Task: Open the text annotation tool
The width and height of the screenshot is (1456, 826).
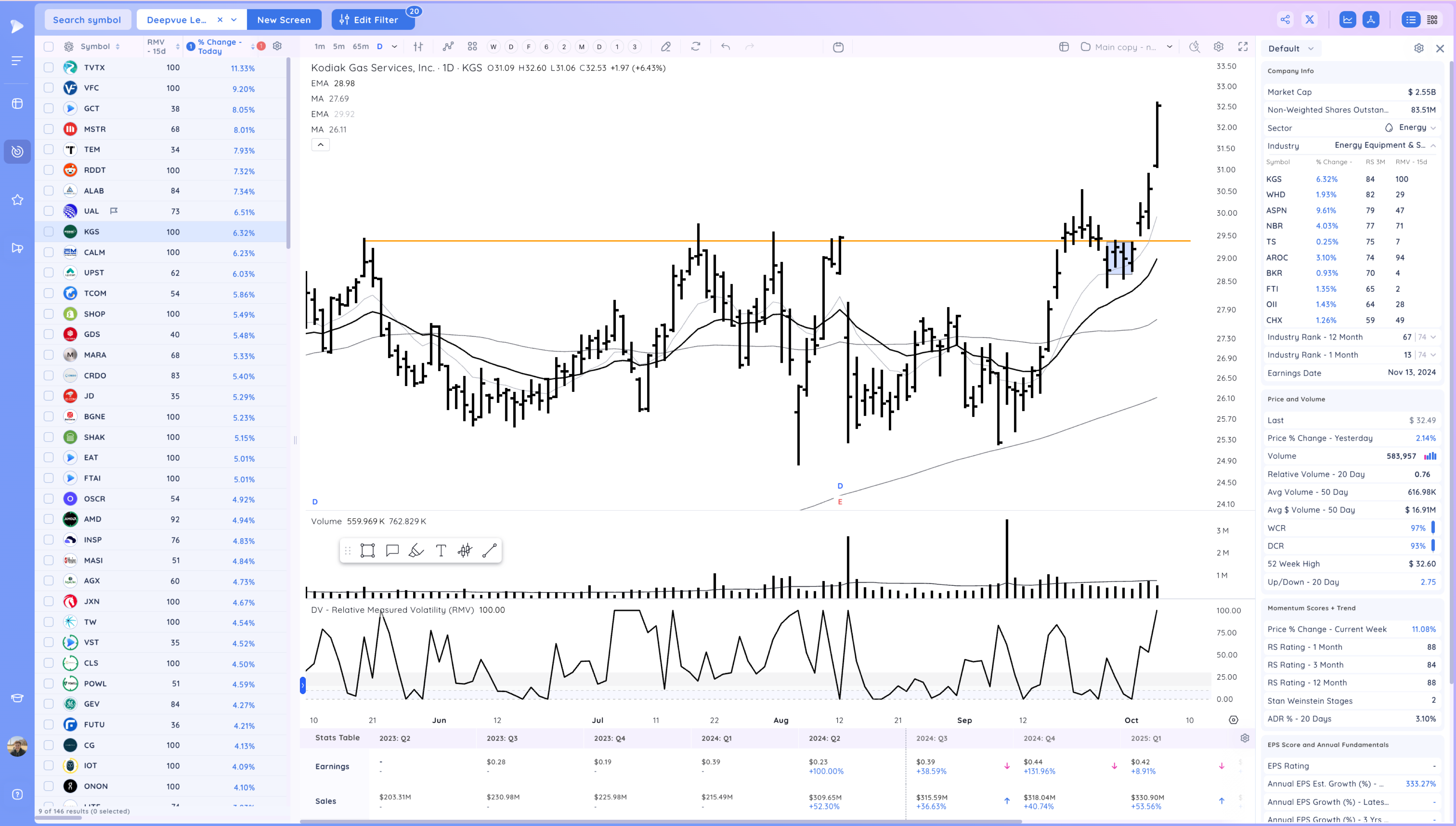Action: 441,550
